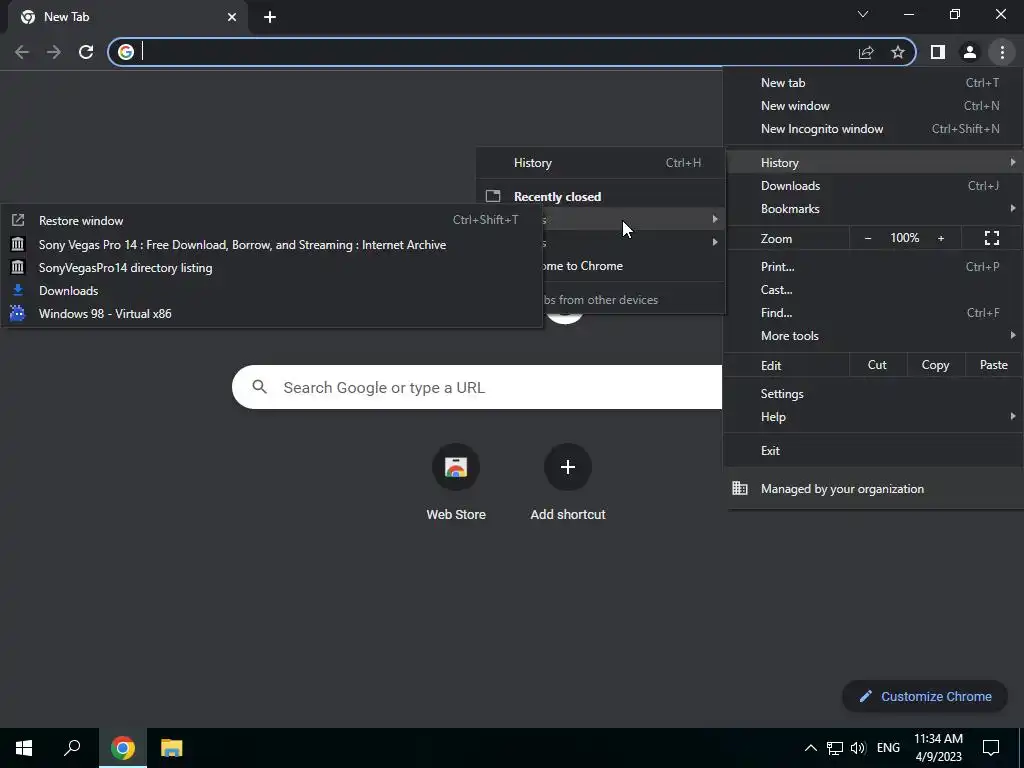The width and height of the screenshot is (1024, 768).
Task: Click the Add shortcut plus icon
Action: (x=568, y=467)
